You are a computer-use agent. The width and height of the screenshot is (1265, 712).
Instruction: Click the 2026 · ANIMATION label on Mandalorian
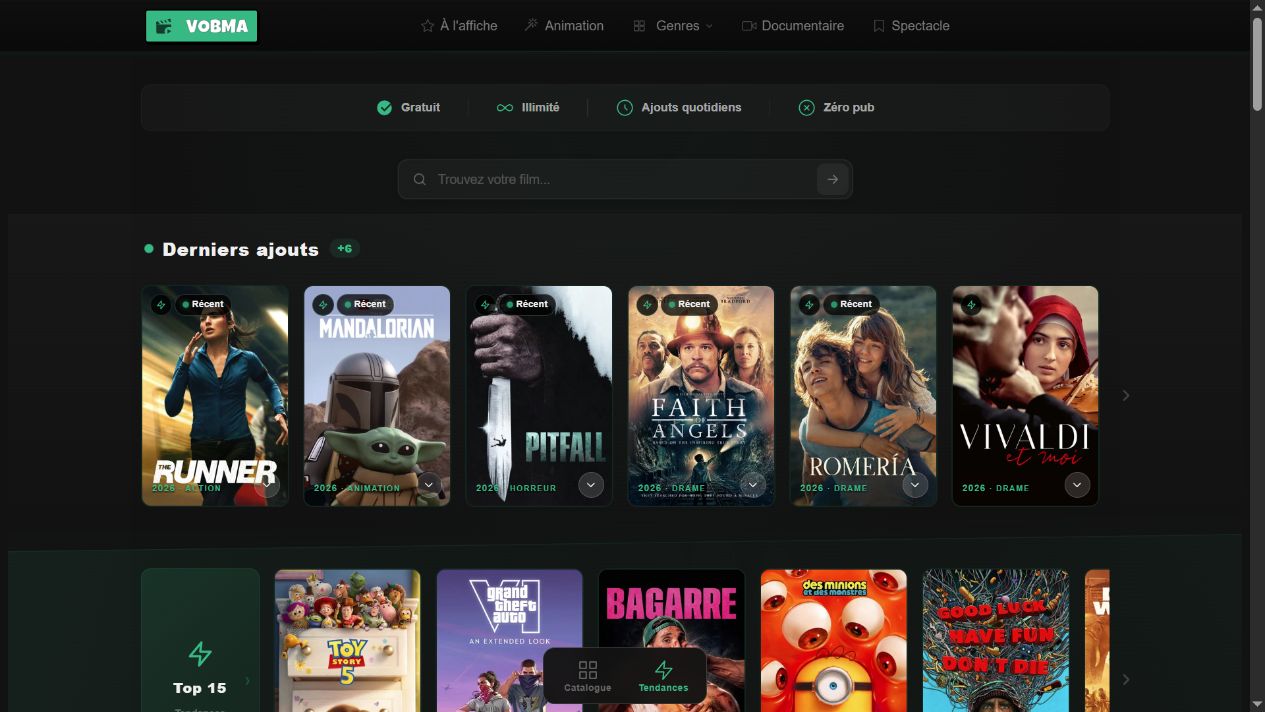tap(357, 488)
